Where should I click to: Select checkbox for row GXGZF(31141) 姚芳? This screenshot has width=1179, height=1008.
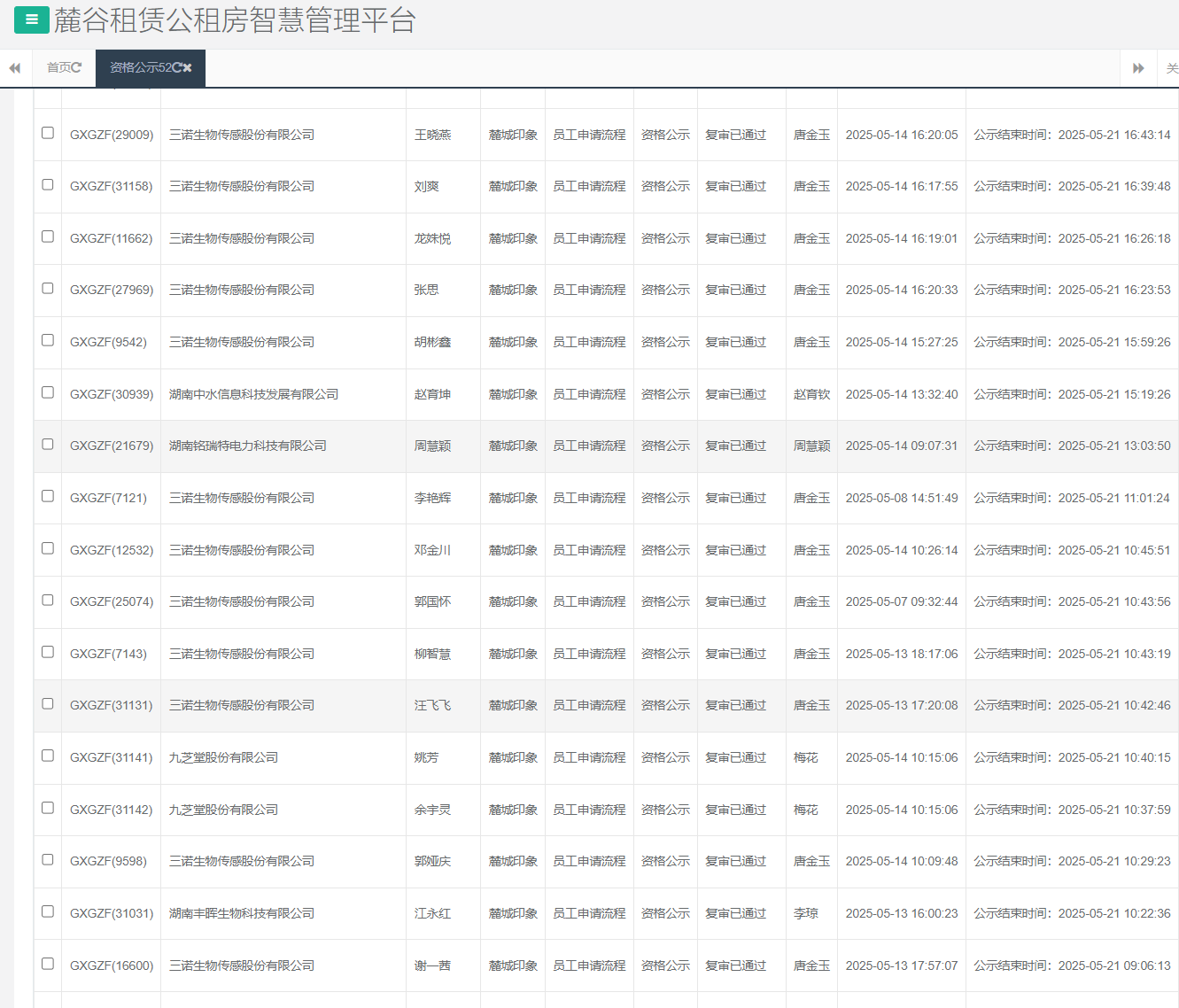[48, 756]
